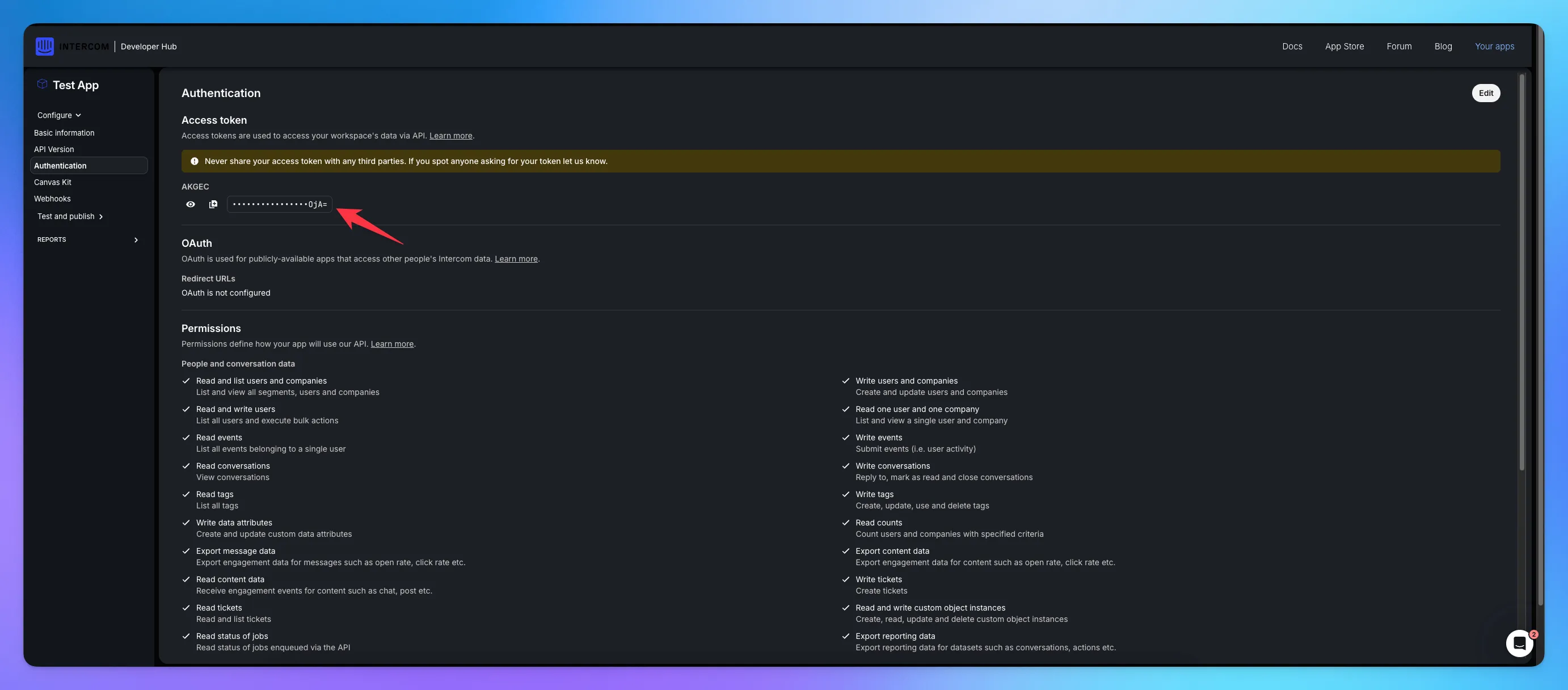Collapse the Configure section
This screenshot has height=690, width=1568.
coord(59,115)
